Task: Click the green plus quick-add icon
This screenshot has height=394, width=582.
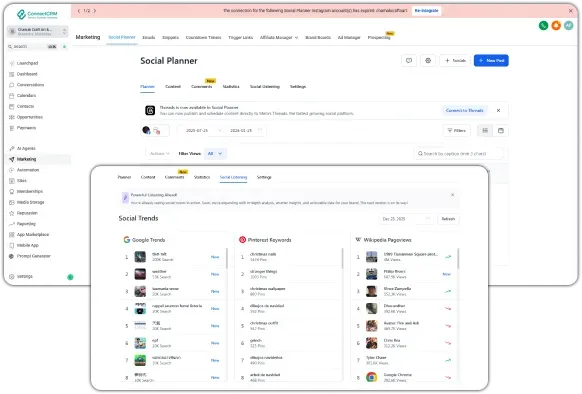Action: tap(65, 46)
